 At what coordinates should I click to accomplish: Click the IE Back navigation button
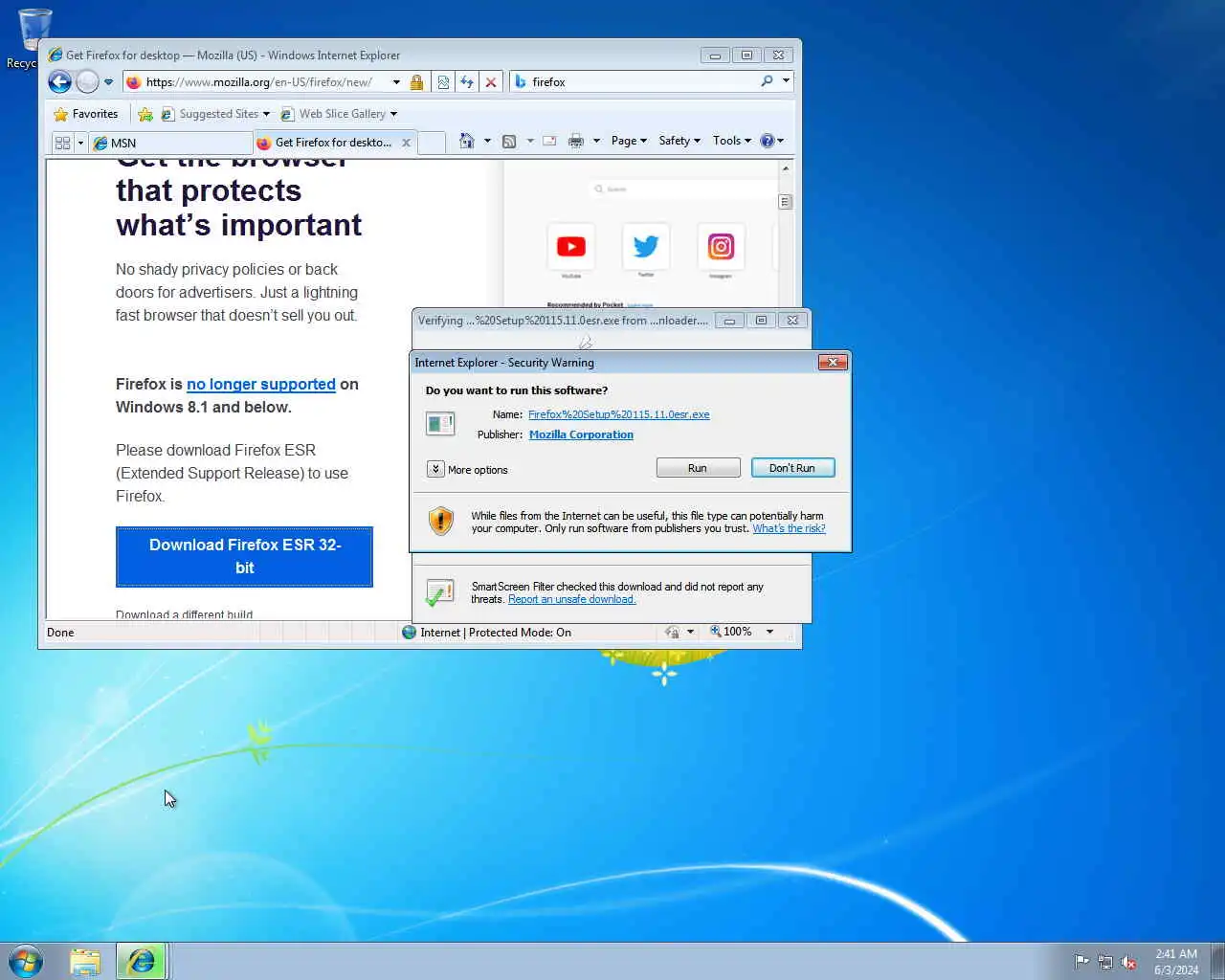[x=59, y=81]
